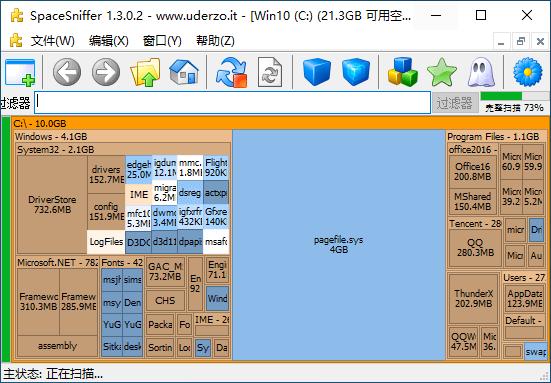Select the pagefile.sys 4GB block

339,245
